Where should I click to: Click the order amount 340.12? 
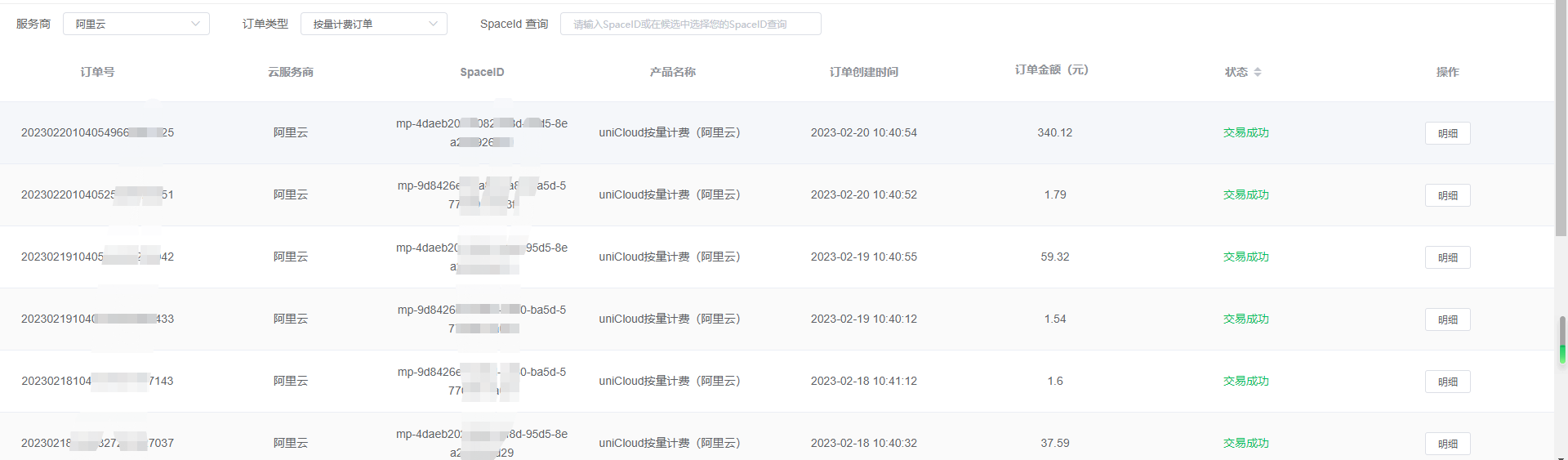click(x=1055, y=132)
